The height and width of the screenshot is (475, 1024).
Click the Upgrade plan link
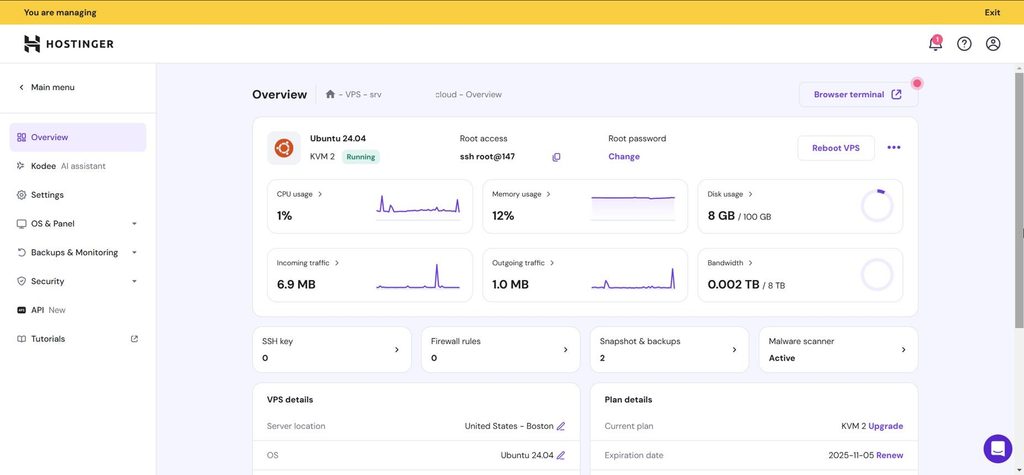tap(886, 426)
